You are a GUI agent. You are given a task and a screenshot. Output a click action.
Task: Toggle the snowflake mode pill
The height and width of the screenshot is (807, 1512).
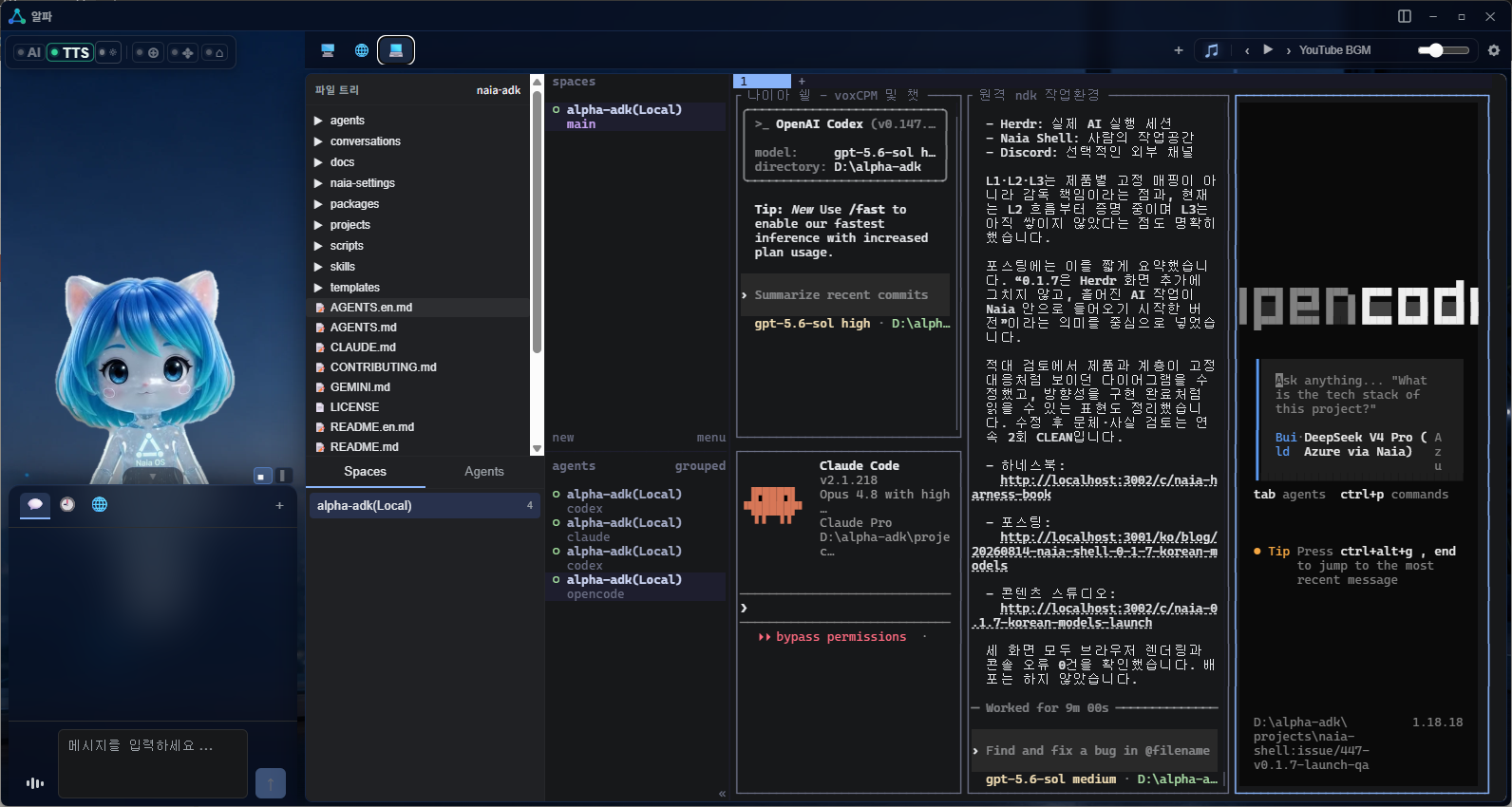(x=108, y=52)
